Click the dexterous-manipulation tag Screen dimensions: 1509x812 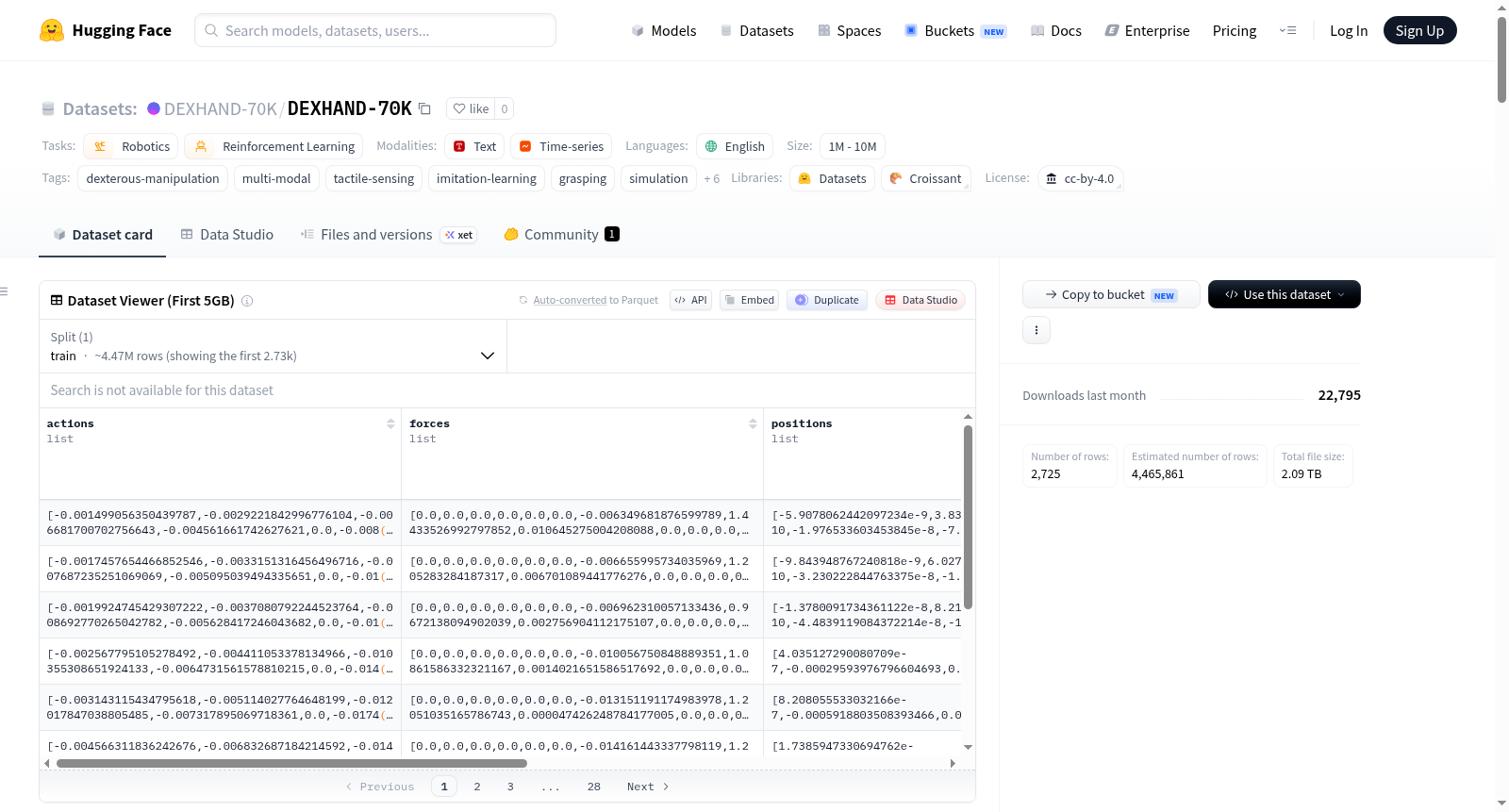click(x=153, y=178)
